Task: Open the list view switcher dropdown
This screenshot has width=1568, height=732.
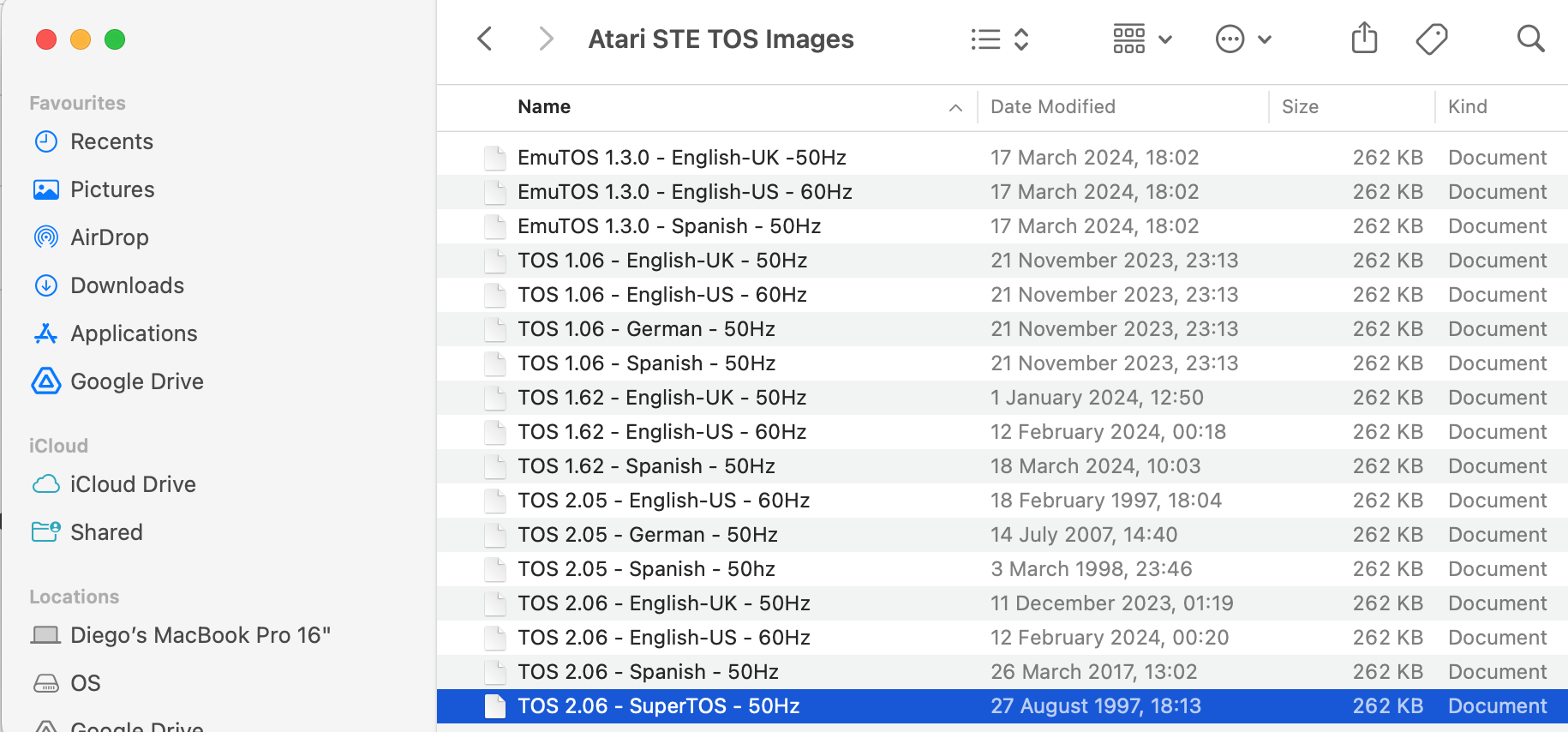Action: (999, 39)
